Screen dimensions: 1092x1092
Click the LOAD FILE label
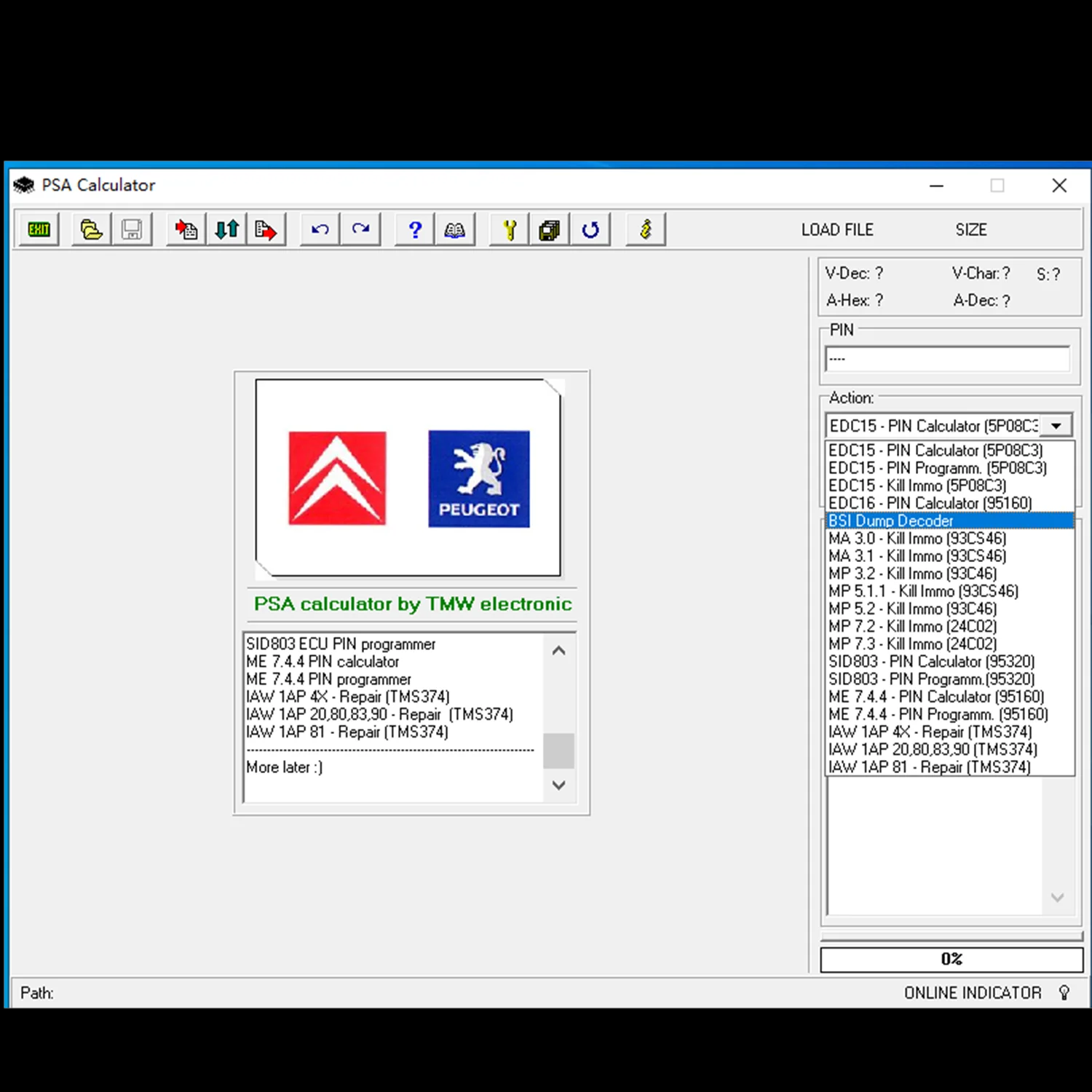[x=837, y=230]
